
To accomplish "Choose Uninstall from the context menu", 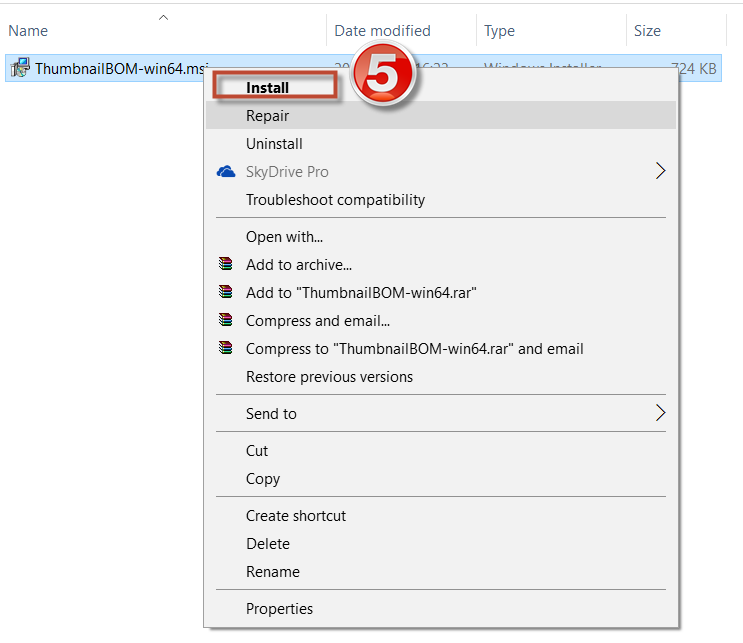I will pyautogui.click(x=274, y=144).
